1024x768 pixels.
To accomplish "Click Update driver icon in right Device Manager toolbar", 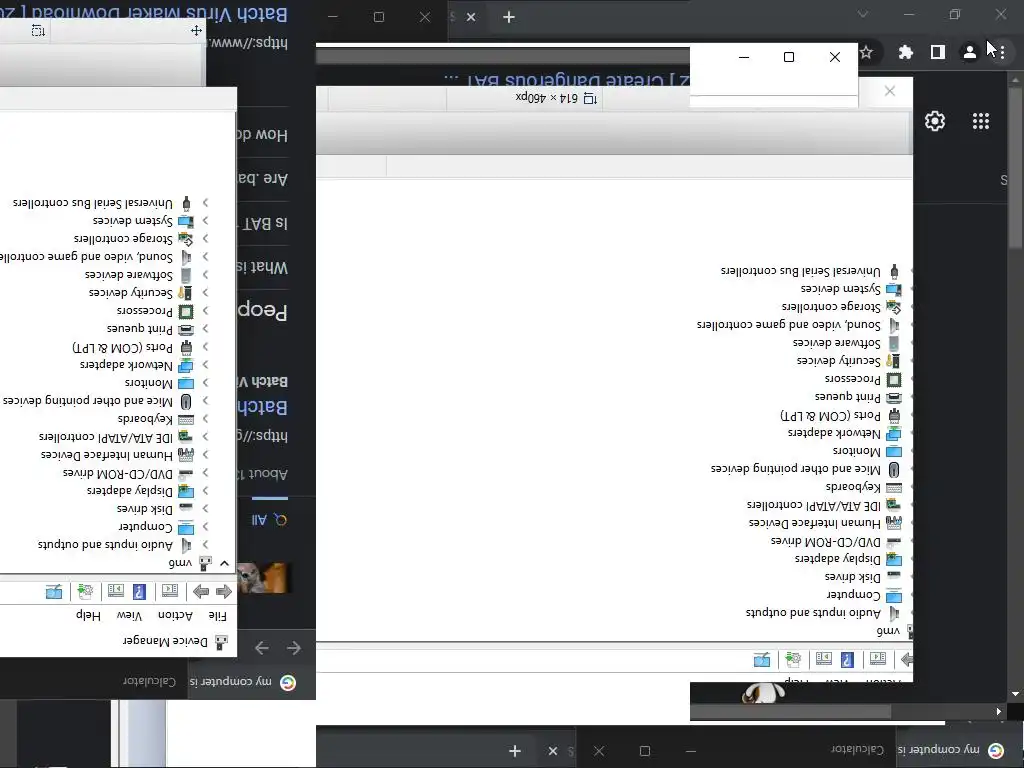I will pos(793,660).
